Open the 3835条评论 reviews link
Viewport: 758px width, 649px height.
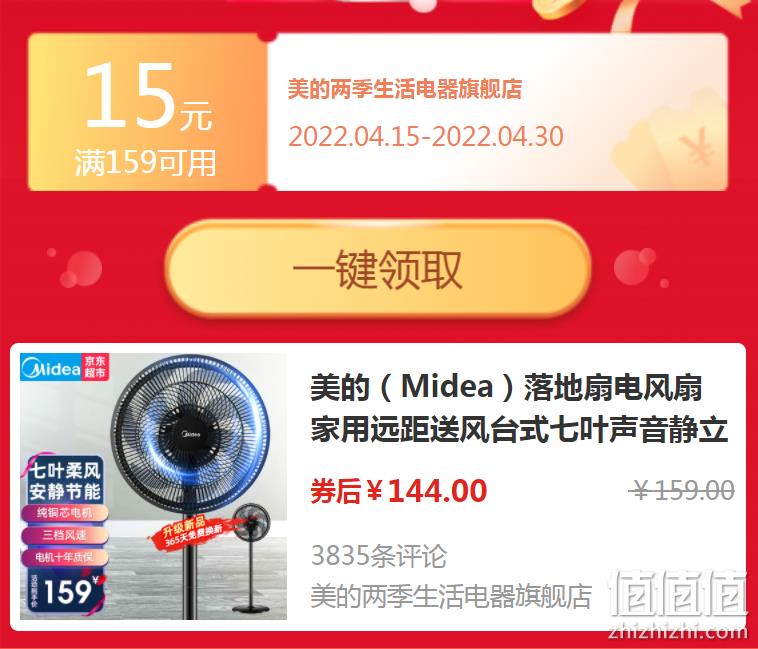379,556
